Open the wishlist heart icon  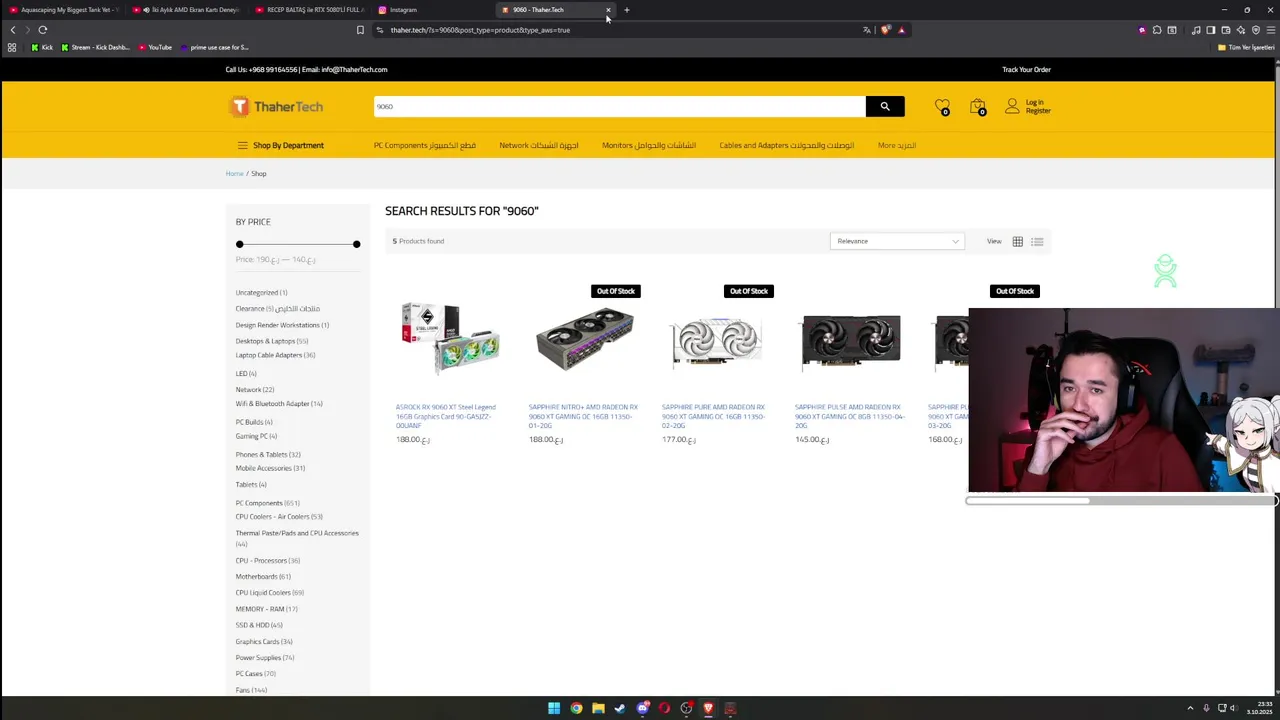click(942, 106)
